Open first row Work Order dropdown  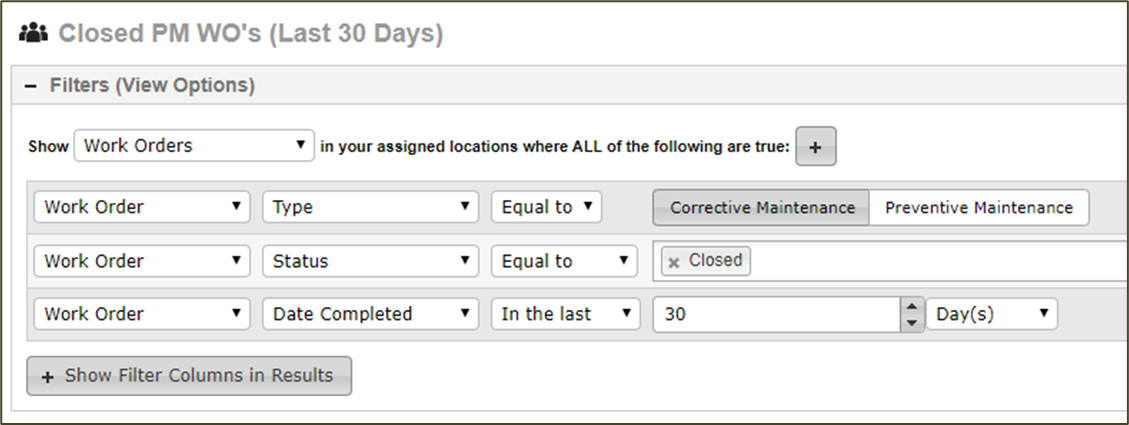(142, 207)
